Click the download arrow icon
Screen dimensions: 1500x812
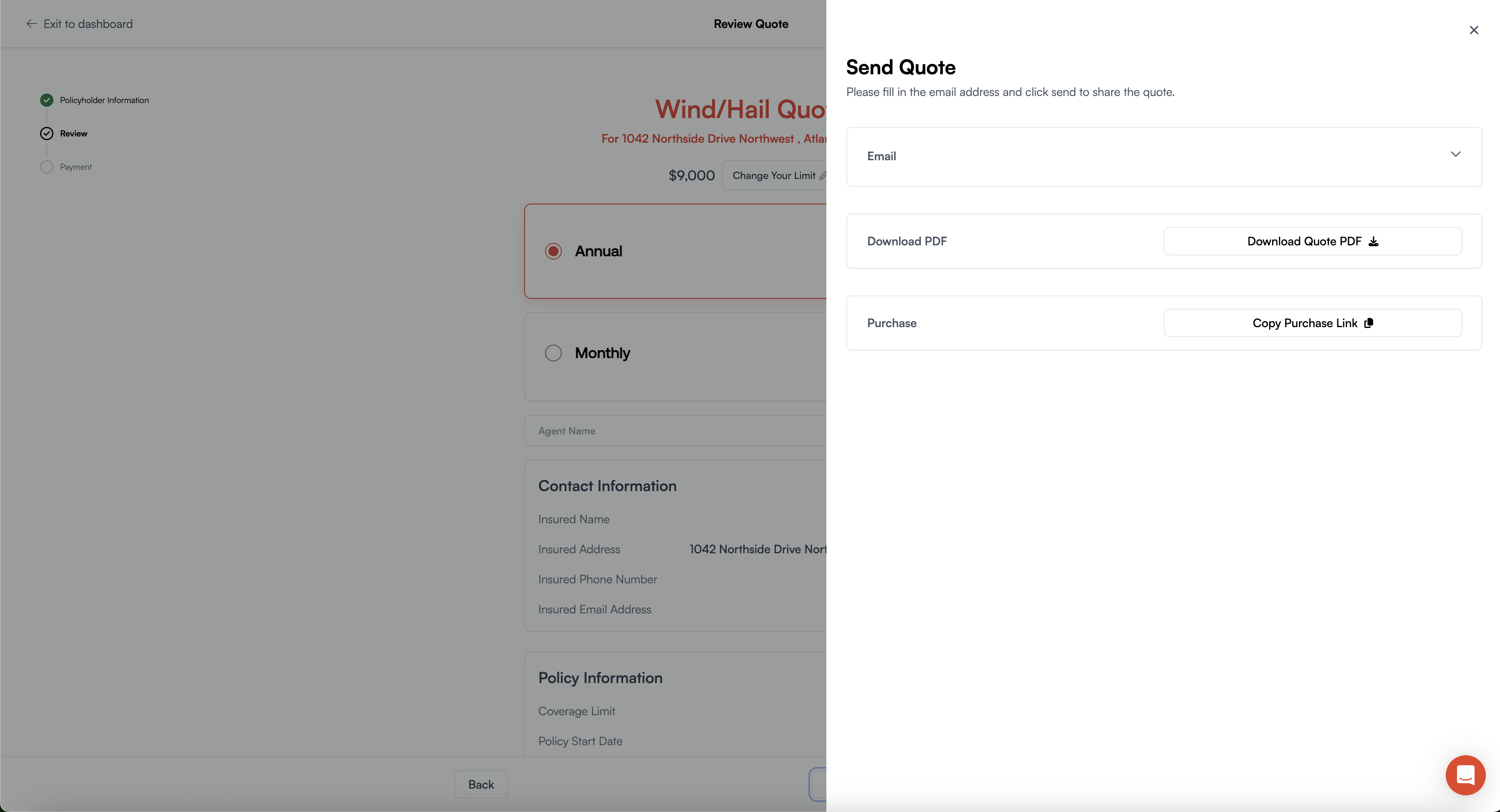(x=1373, y=242)
